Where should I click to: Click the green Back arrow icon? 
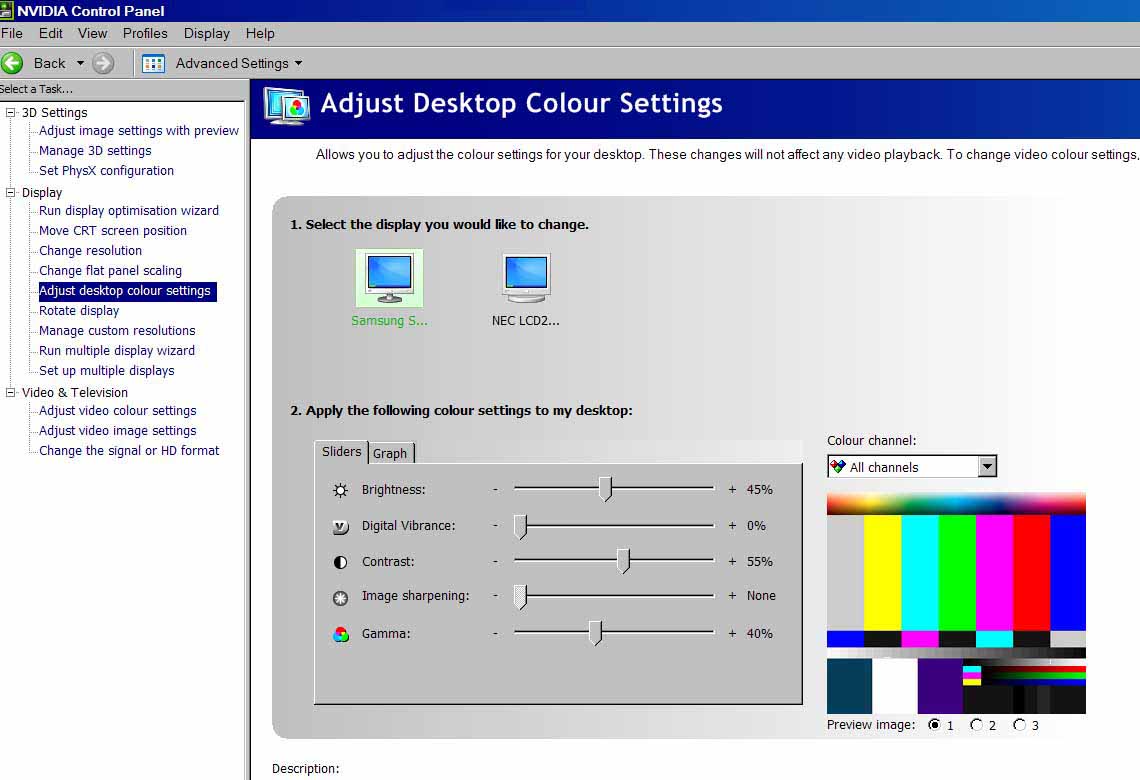13,63
